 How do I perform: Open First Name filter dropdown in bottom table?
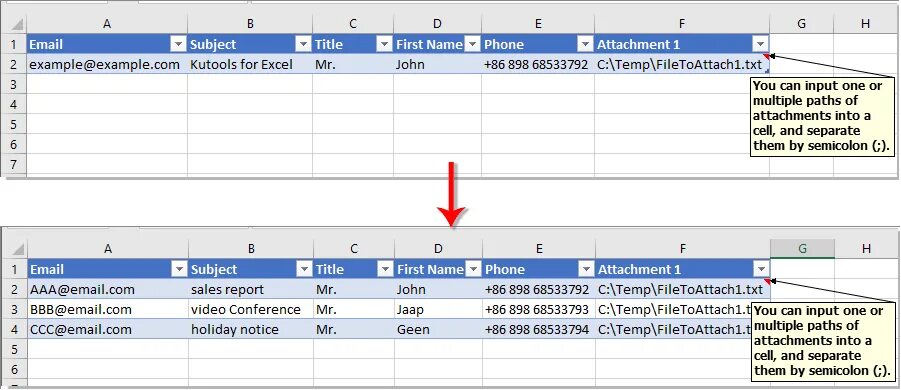pos(472,269)
